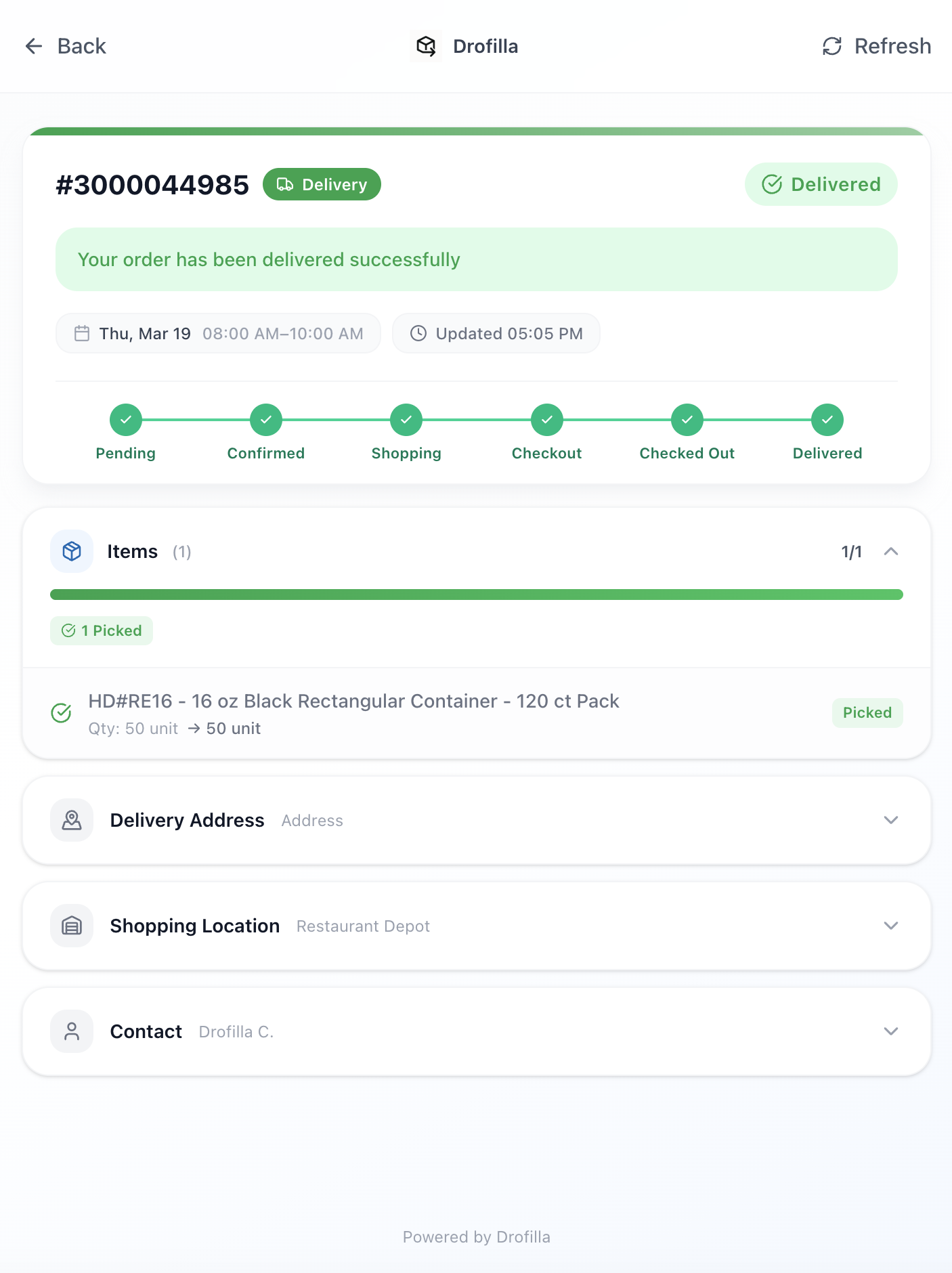Collapse the Items section
The height and width of the screenshot is (1273, 952).
coord(892,551)
